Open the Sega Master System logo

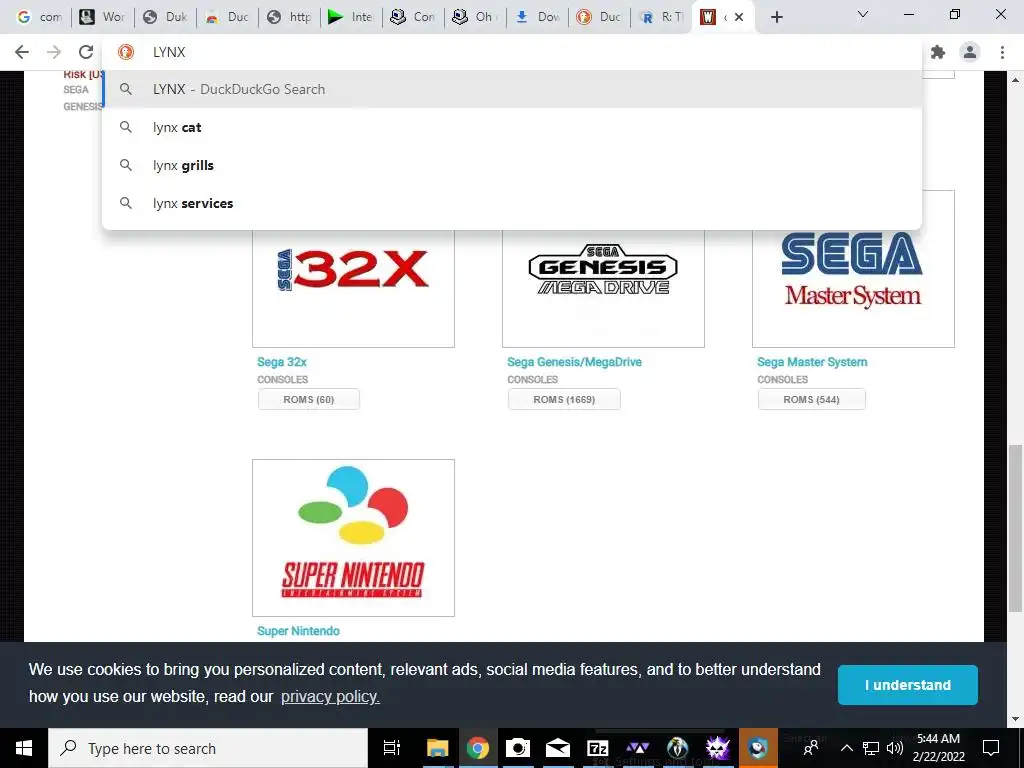pos(853,269)
